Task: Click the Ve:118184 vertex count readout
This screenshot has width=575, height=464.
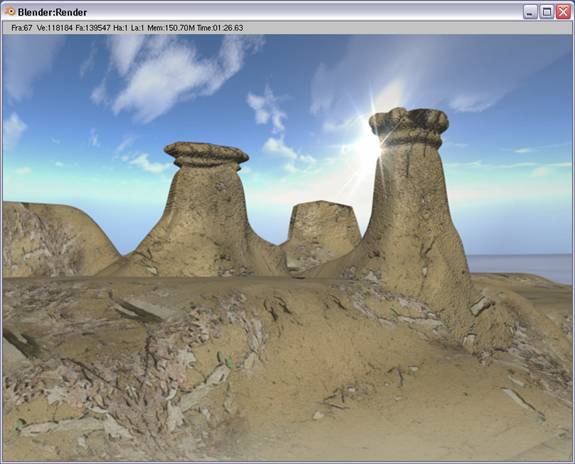Action: click(x=55, y=28)
